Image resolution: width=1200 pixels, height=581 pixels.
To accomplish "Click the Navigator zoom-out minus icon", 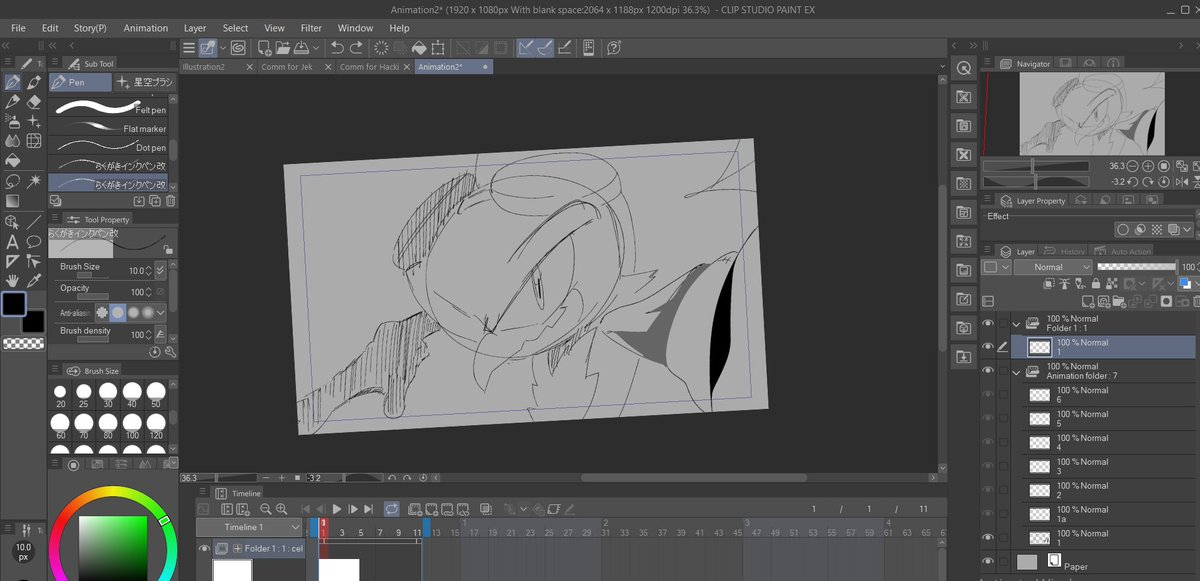I will (x=1134, y=166).
